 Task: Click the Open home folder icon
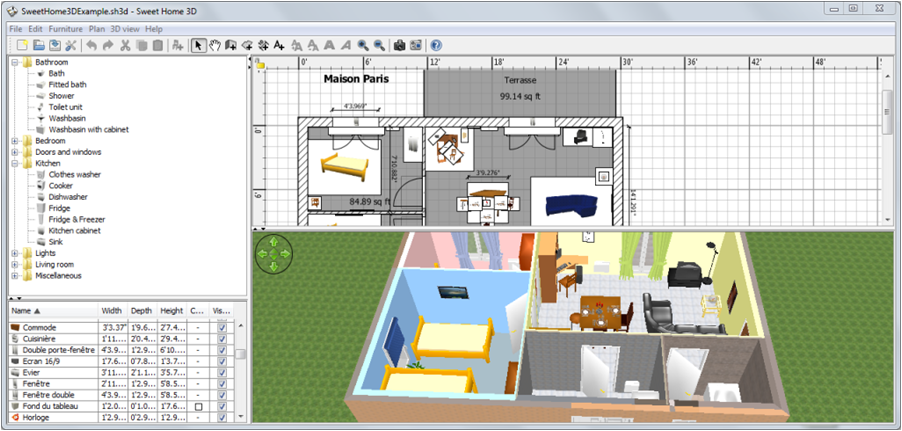39,45
